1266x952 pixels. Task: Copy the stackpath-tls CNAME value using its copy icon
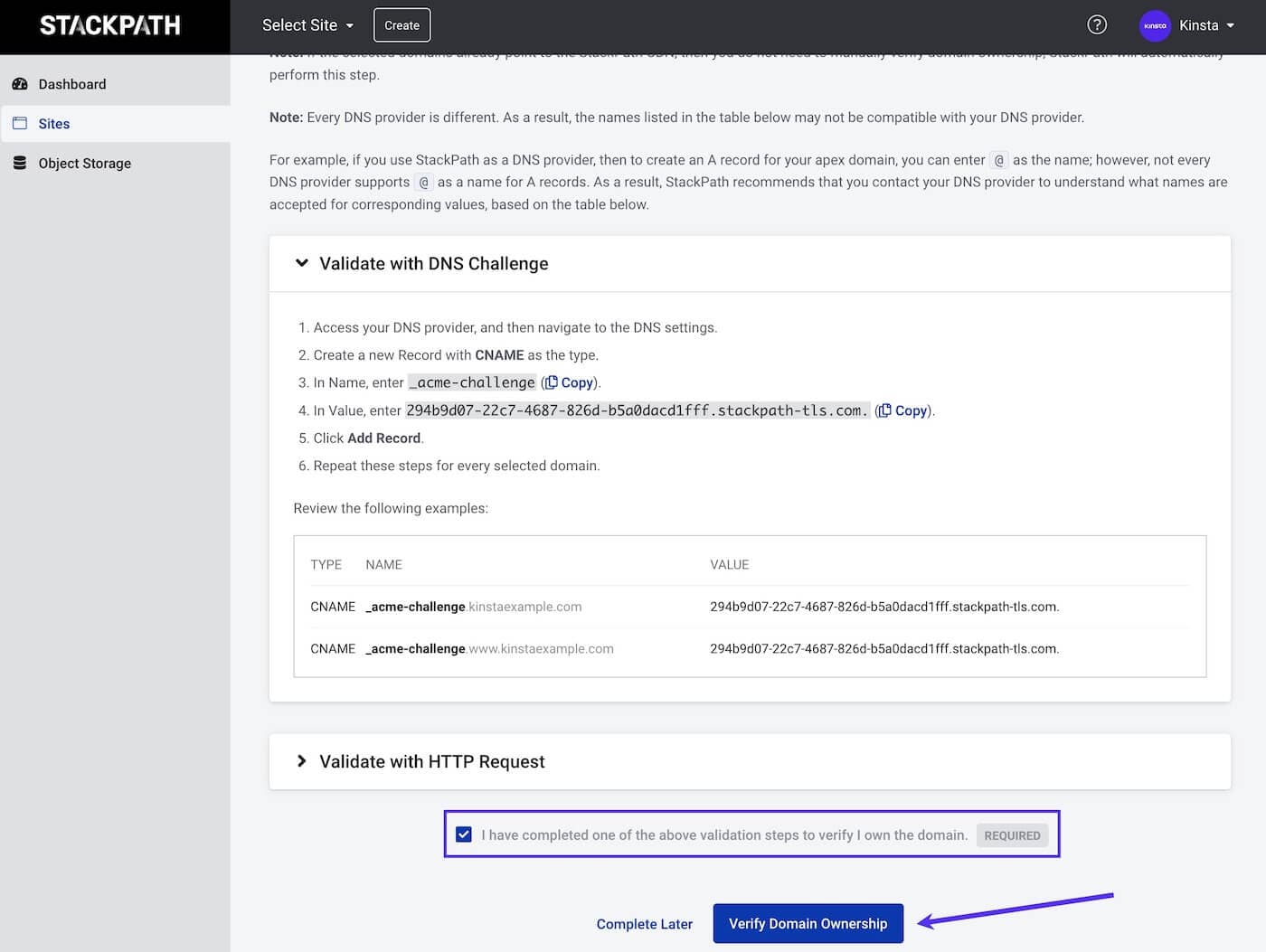(885, 410)
